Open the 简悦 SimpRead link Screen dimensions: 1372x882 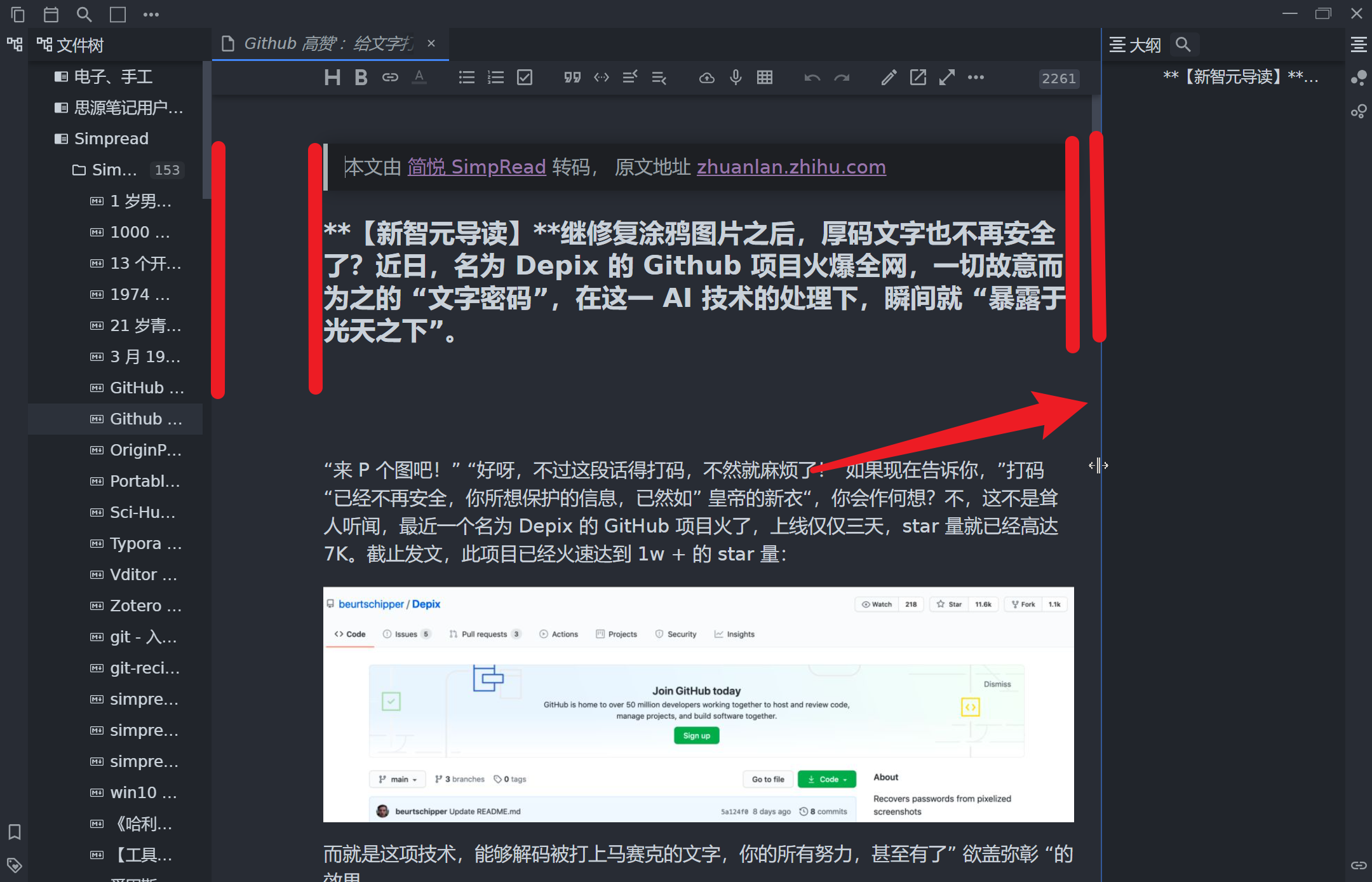coord(476,166)
